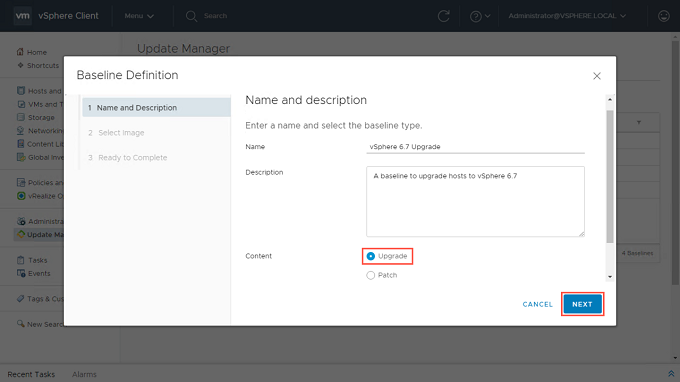Click the Description text area
680x382 pixels.
tap(475, 202)
